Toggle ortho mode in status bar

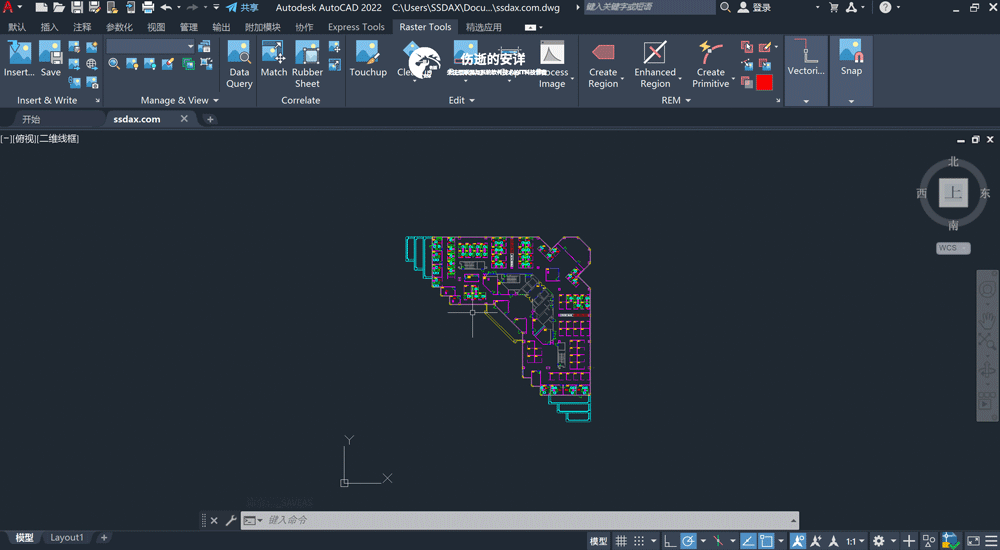click(670, 541)
